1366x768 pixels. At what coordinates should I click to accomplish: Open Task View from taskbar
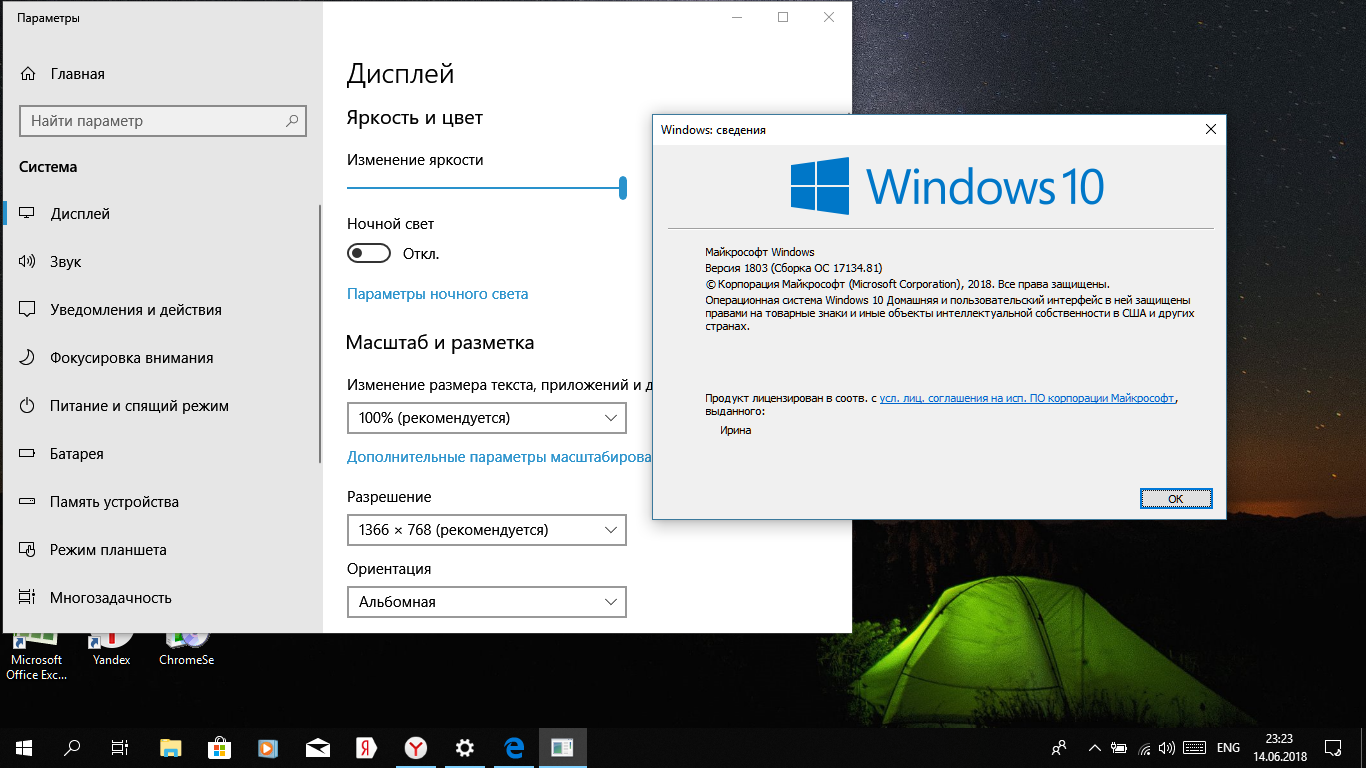point(120,747)
